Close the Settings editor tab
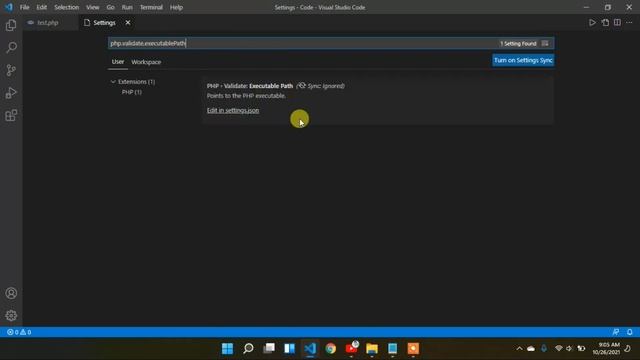640x360 pixels. click(x=128, y=23)
